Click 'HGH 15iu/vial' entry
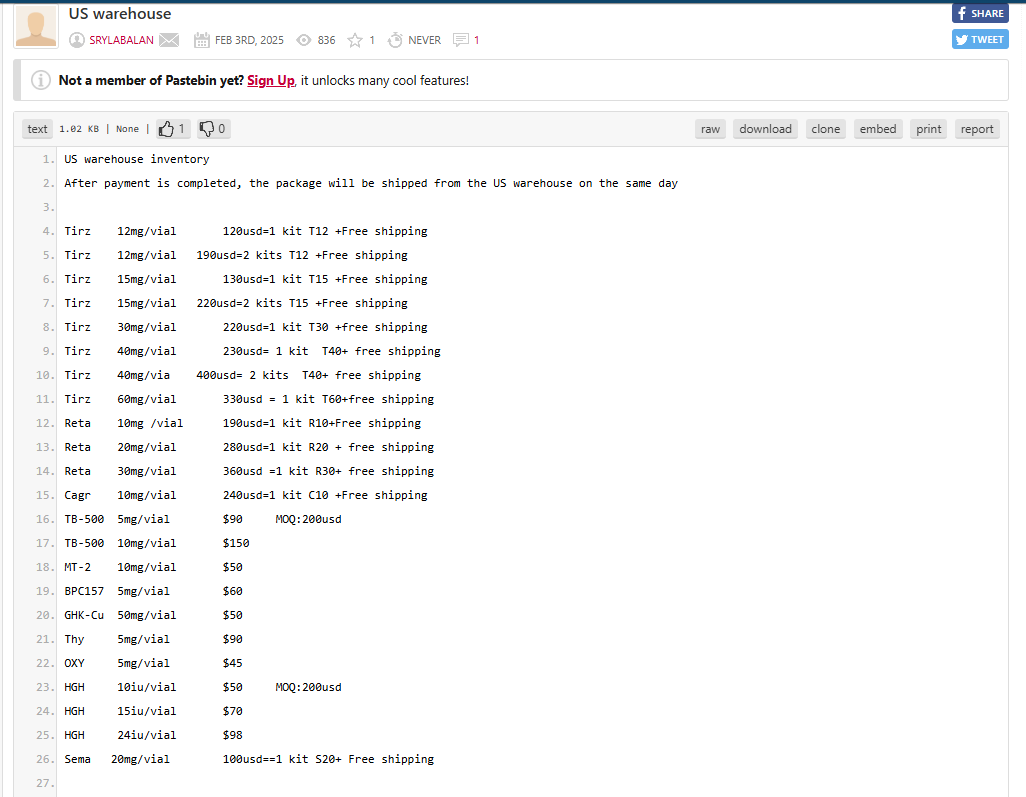 point(120,711)
